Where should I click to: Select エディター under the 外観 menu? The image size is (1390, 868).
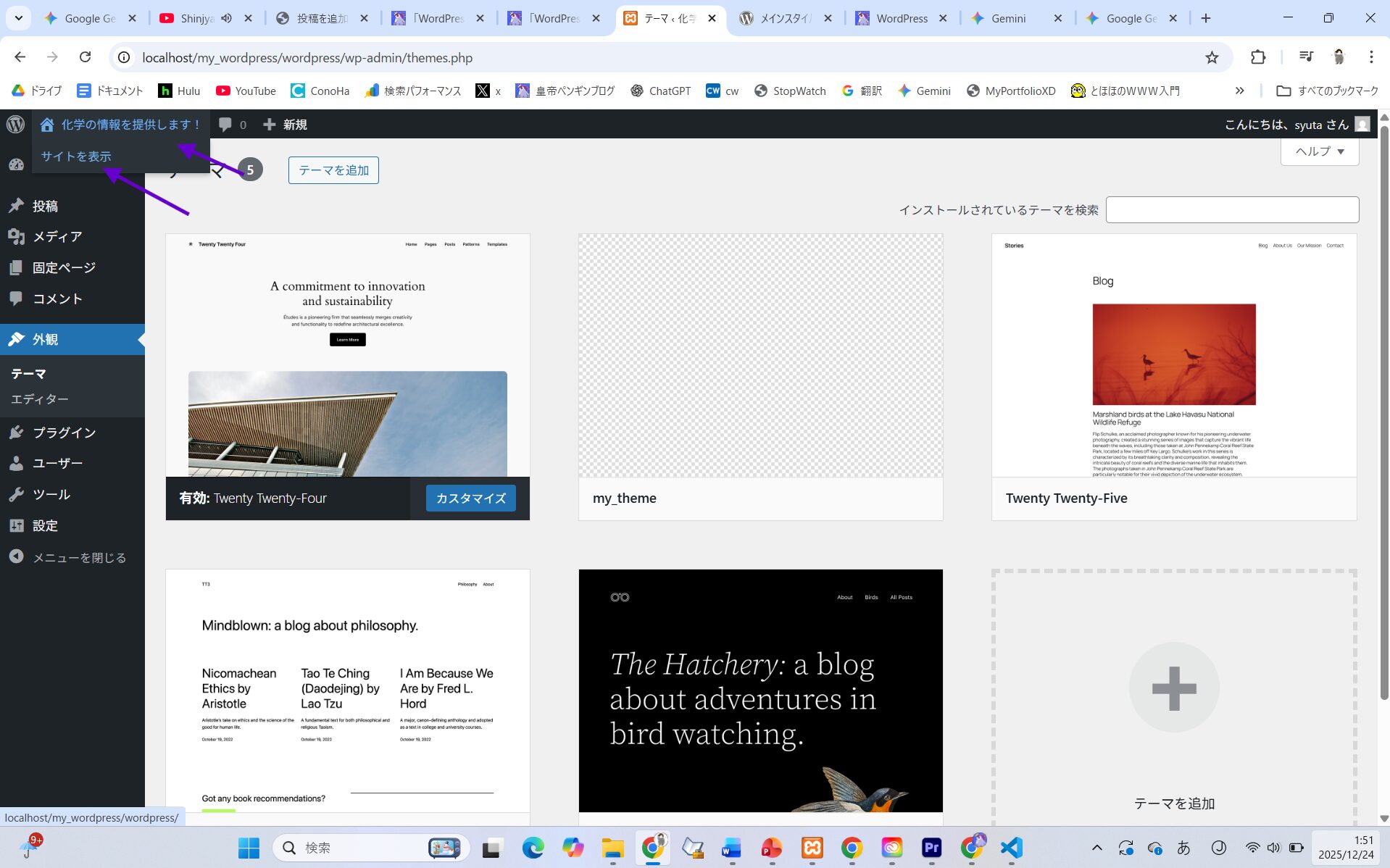(x=40, y=399)
